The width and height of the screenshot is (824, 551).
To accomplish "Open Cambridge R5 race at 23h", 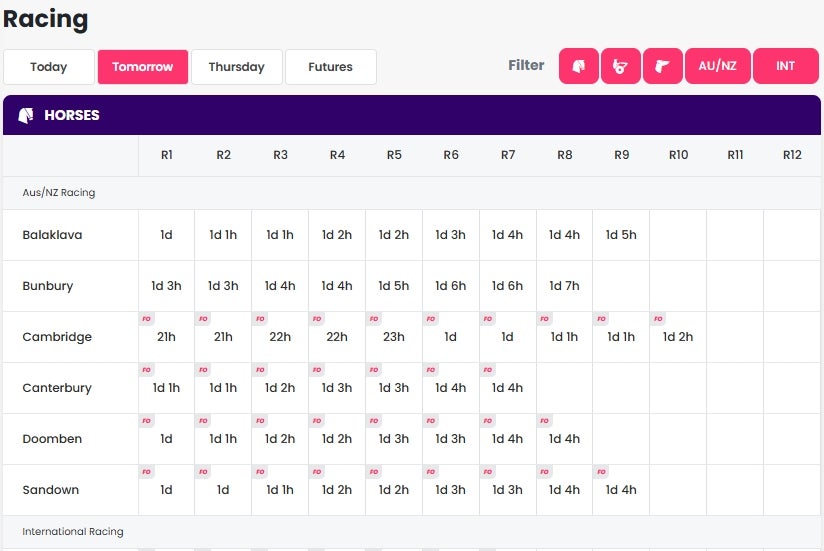I will [x=394, y=337].
